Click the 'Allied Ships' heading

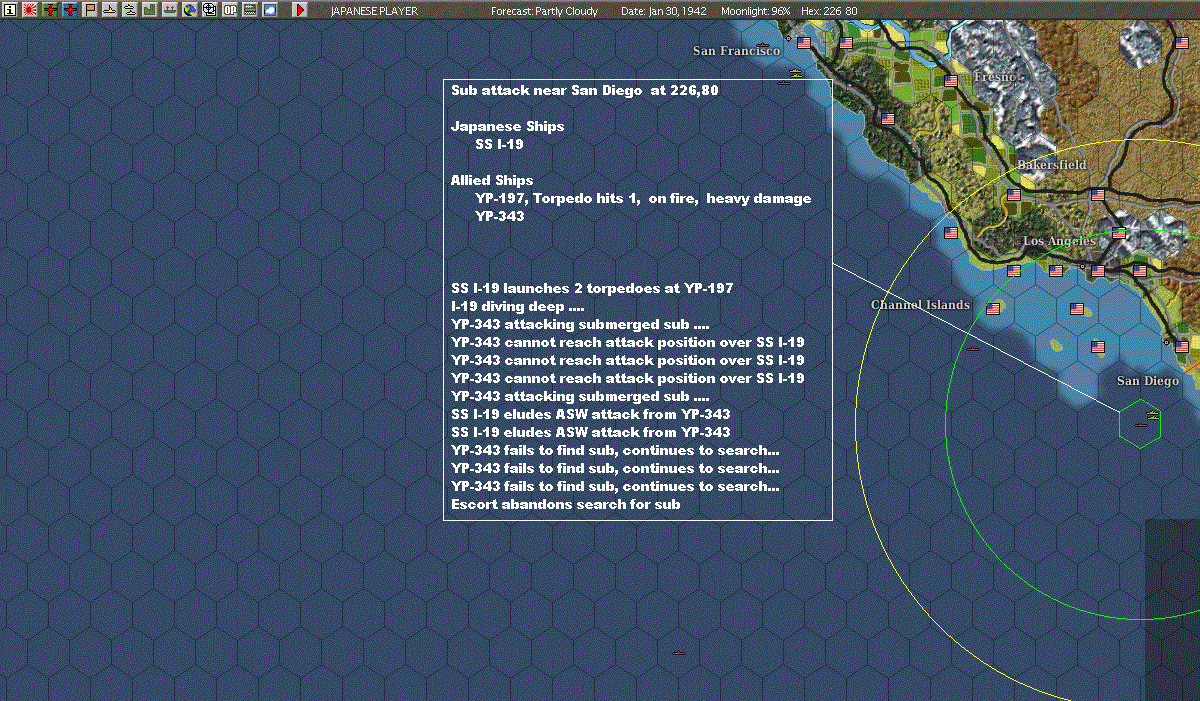point(492,180)
